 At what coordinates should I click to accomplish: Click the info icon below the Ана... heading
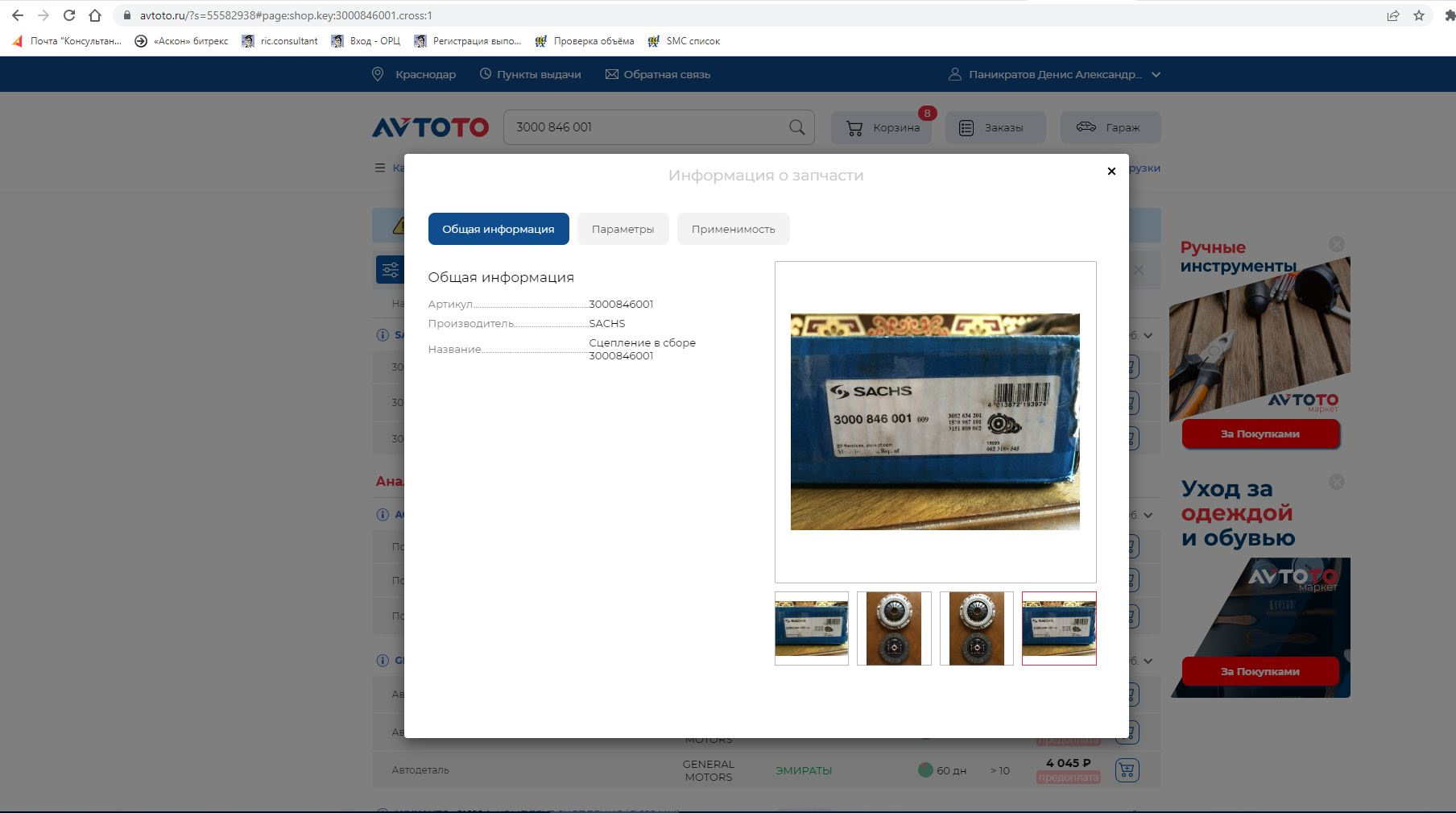point(383,514)
